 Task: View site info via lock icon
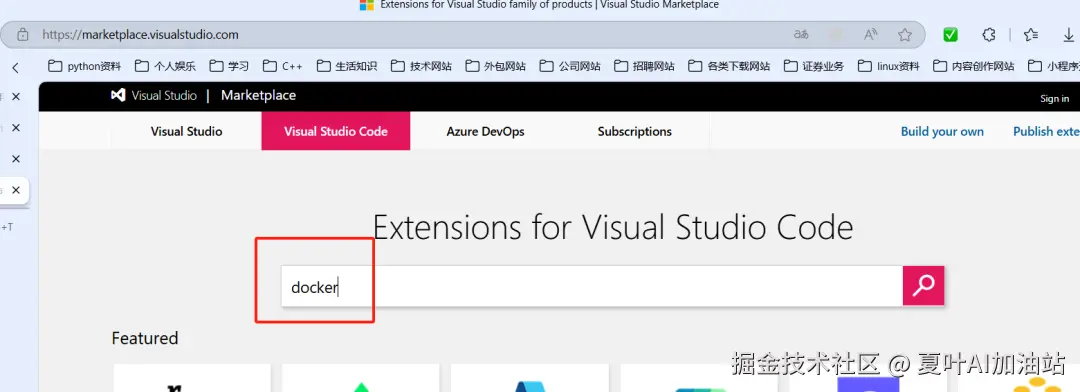pos(23,34)
